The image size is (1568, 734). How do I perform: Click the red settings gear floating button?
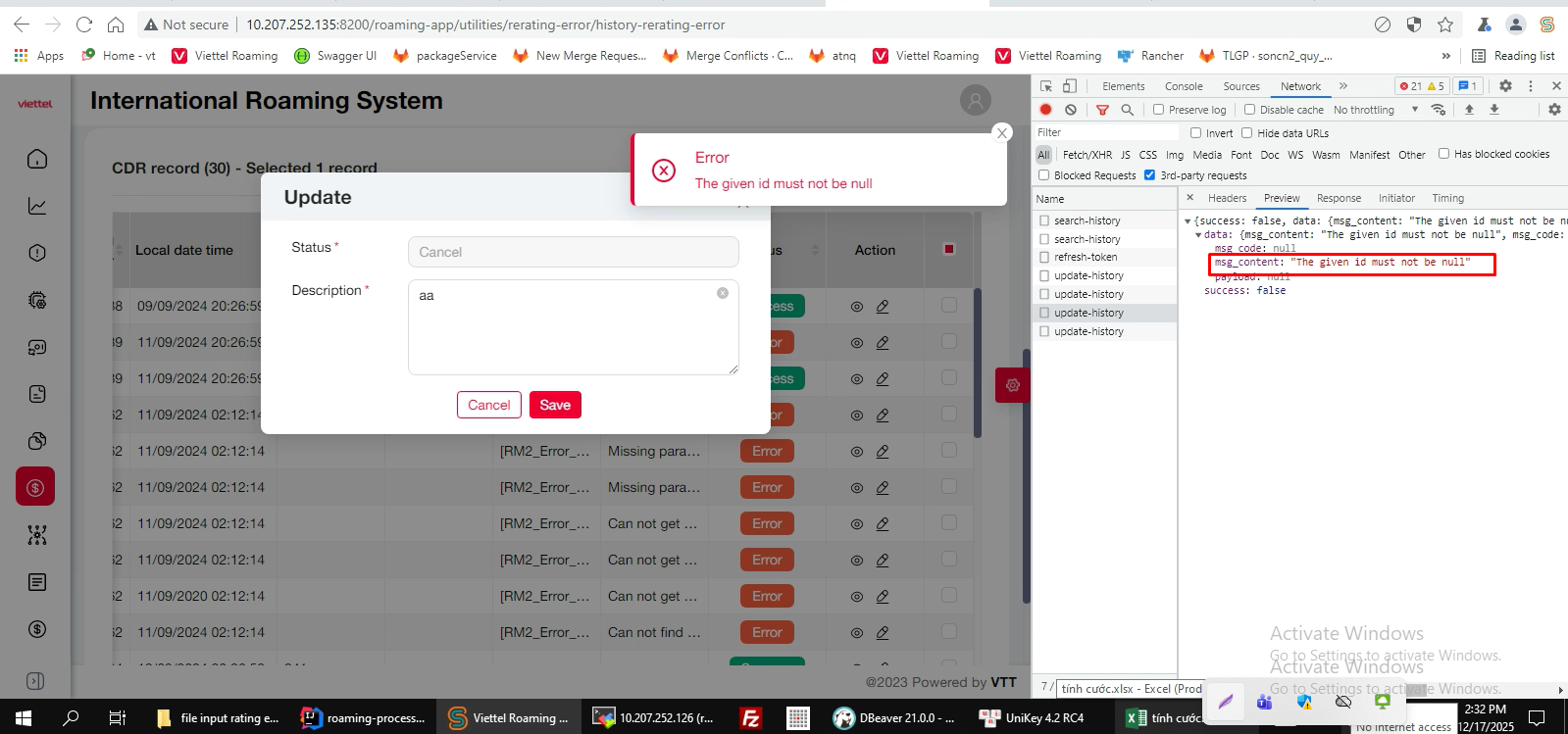pos(1012,385)
